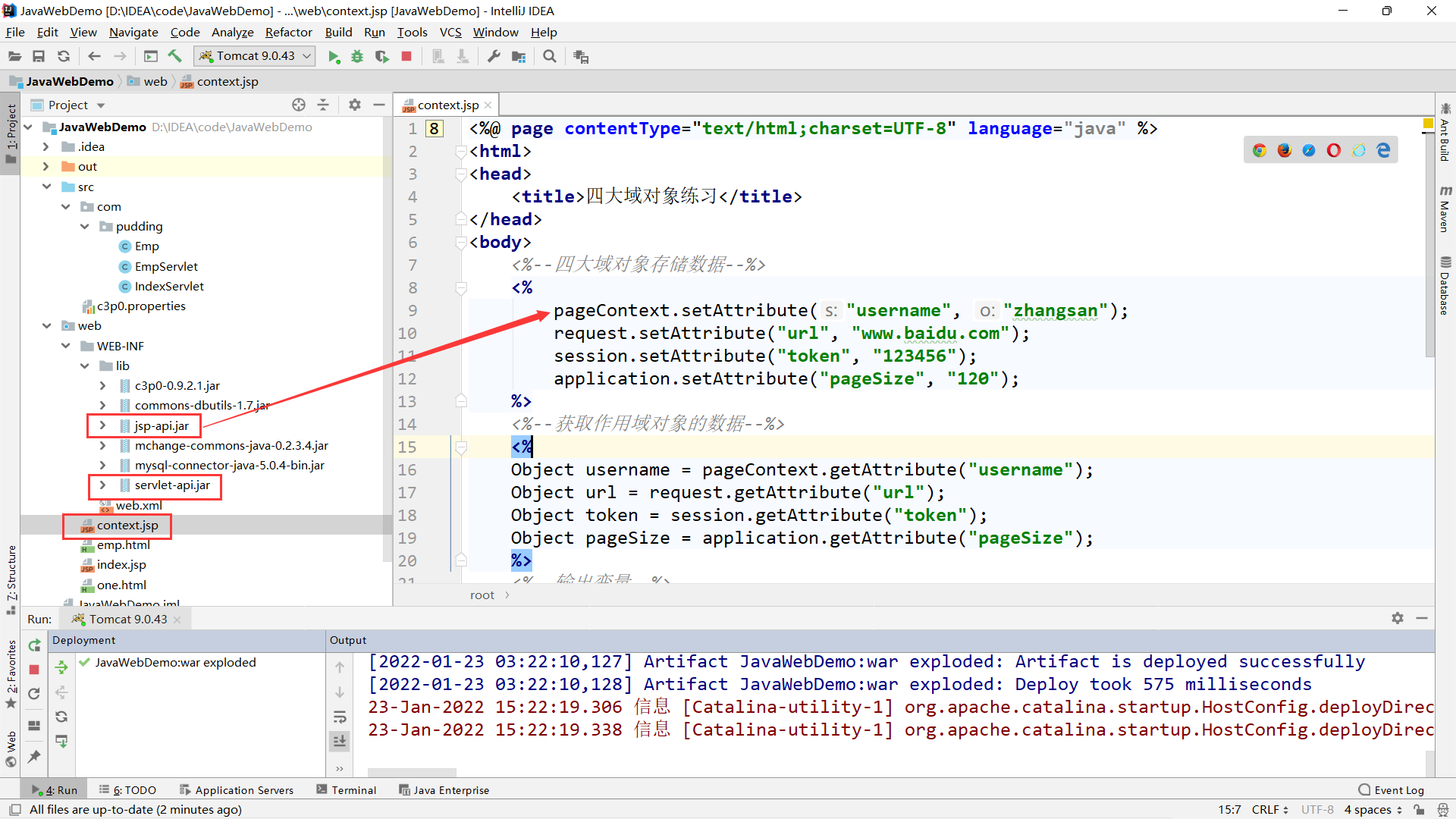
Task: Start debugging with the bug icon
Action: 357,57
